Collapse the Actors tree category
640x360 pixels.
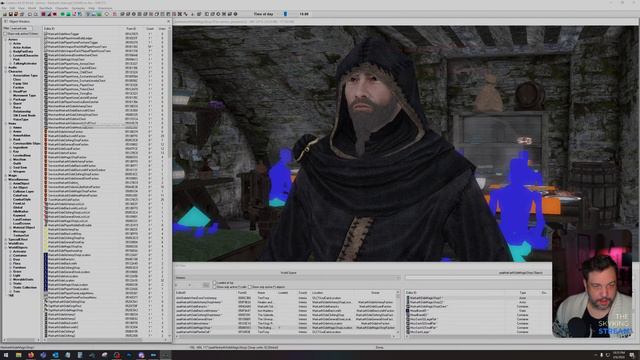coord(6,40)
